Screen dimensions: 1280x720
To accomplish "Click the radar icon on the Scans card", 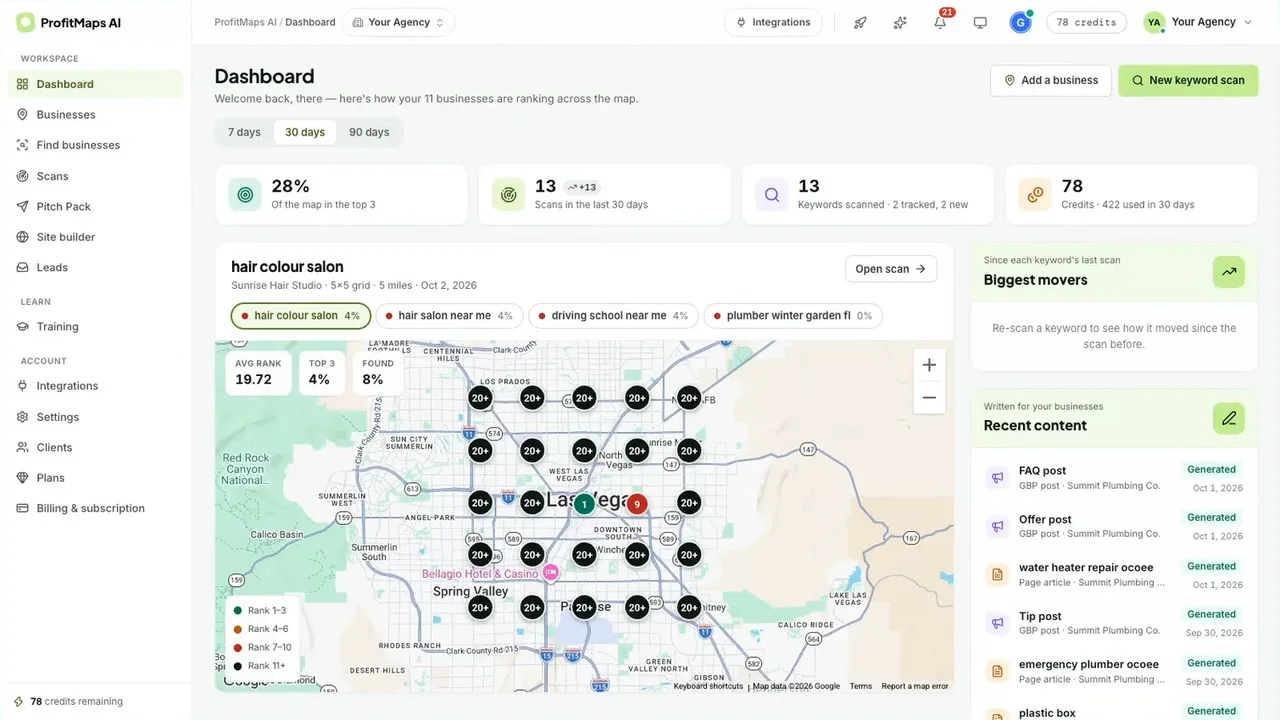I will coord(508,195).
